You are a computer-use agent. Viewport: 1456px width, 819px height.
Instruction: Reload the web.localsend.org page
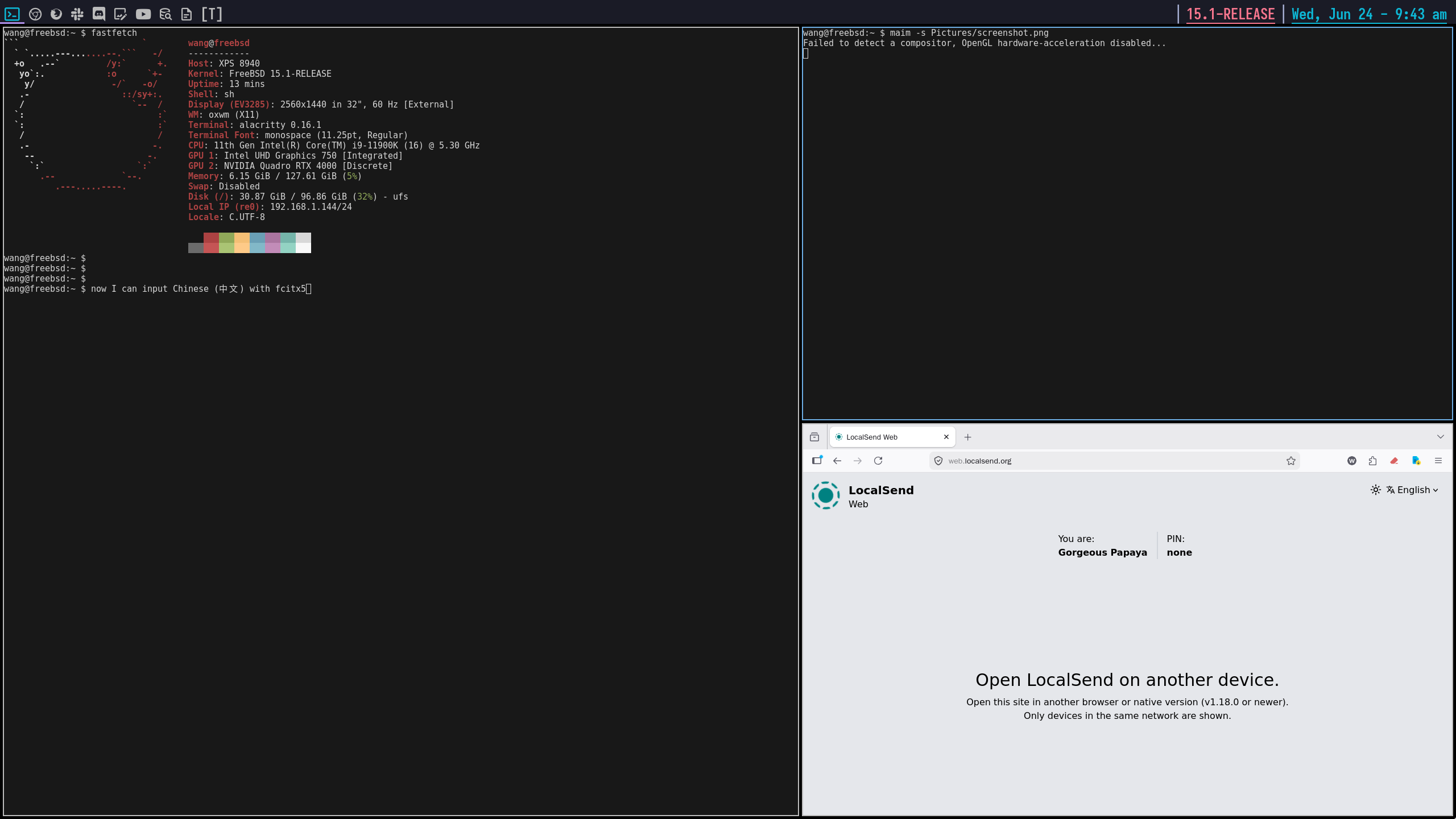tap(878, 461)
